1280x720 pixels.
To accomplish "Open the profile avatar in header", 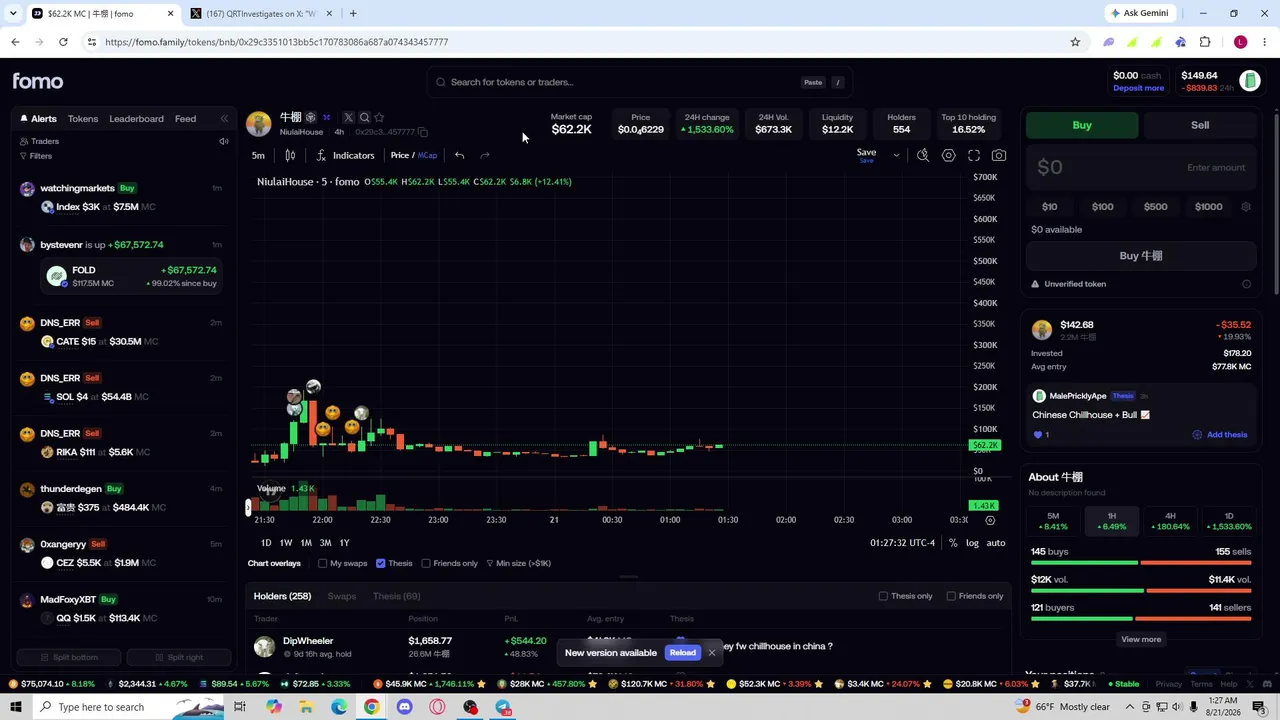I will (x=1250, y=81).
